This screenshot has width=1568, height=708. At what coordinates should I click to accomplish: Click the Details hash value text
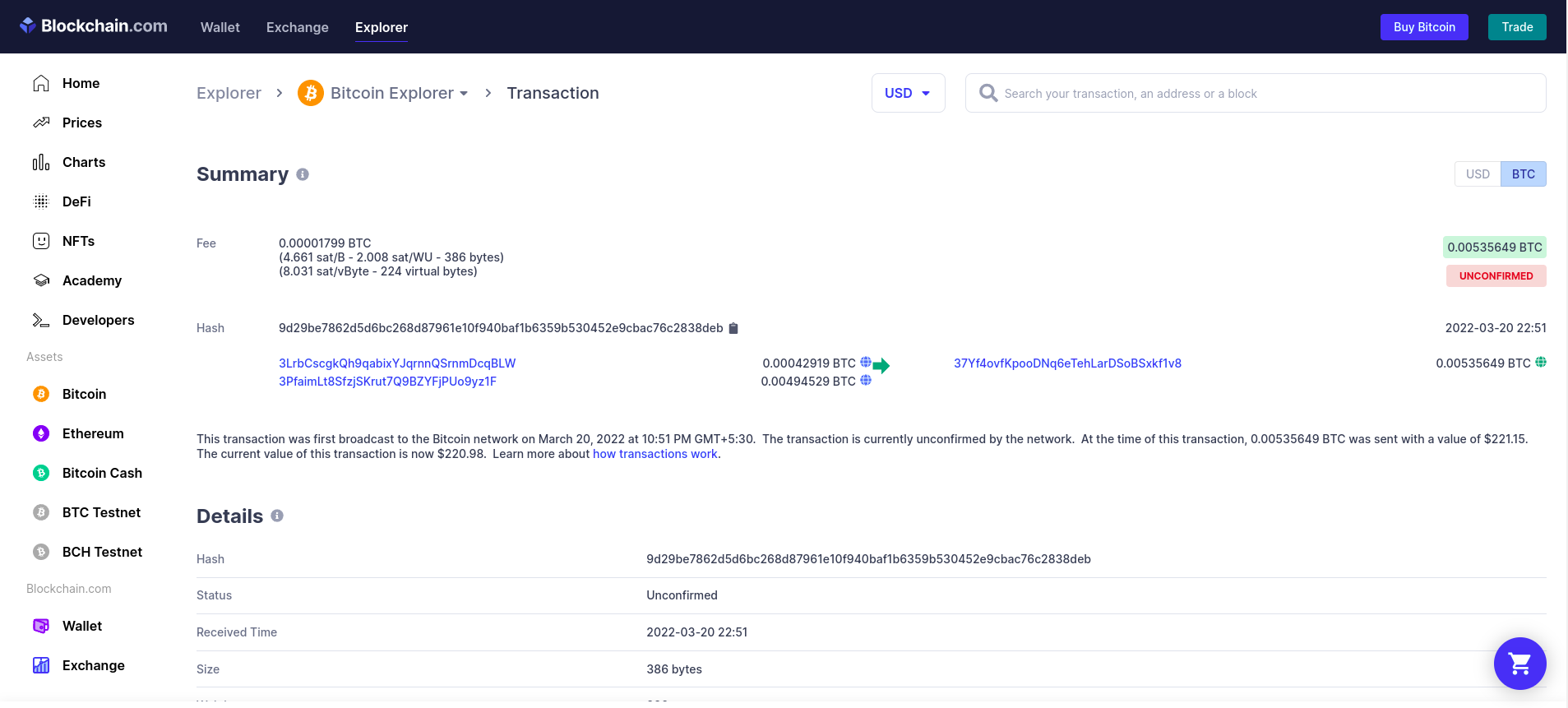pos(868,559)
